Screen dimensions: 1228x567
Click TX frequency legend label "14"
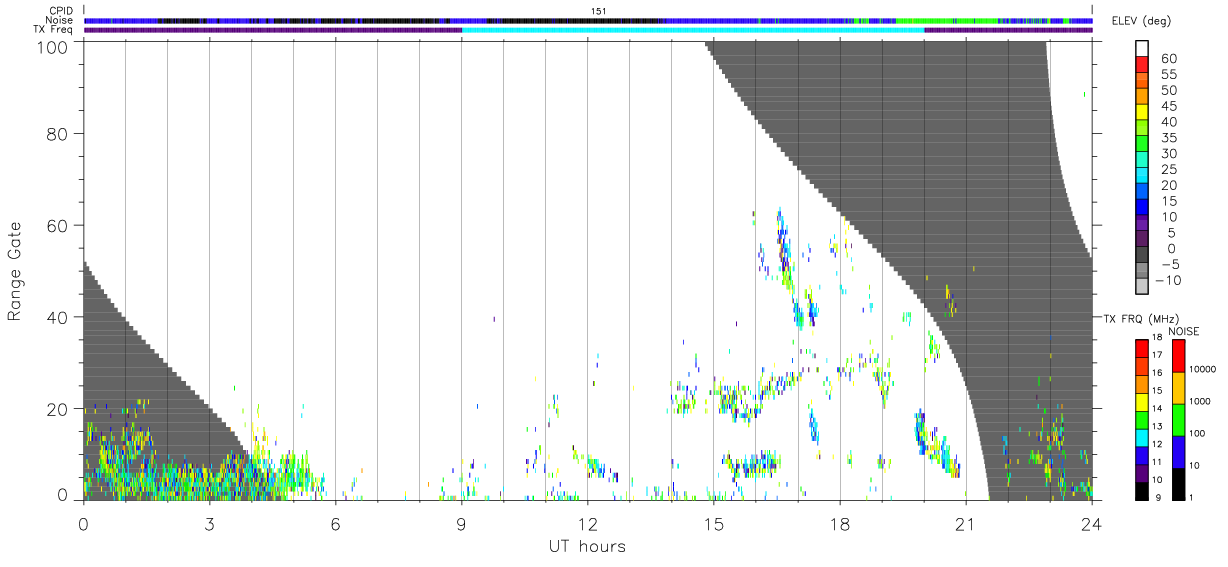coord(1160,408)
